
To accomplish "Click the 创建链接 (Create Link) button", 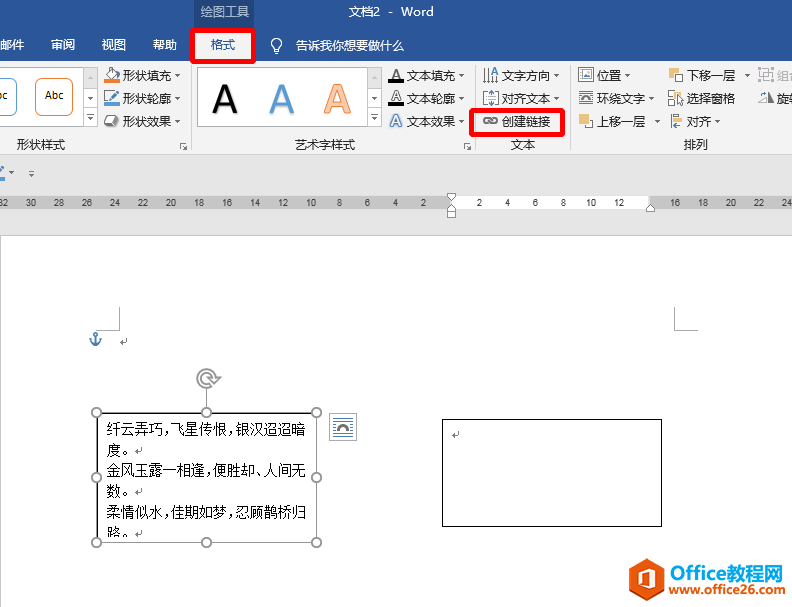I will point(516,121).
